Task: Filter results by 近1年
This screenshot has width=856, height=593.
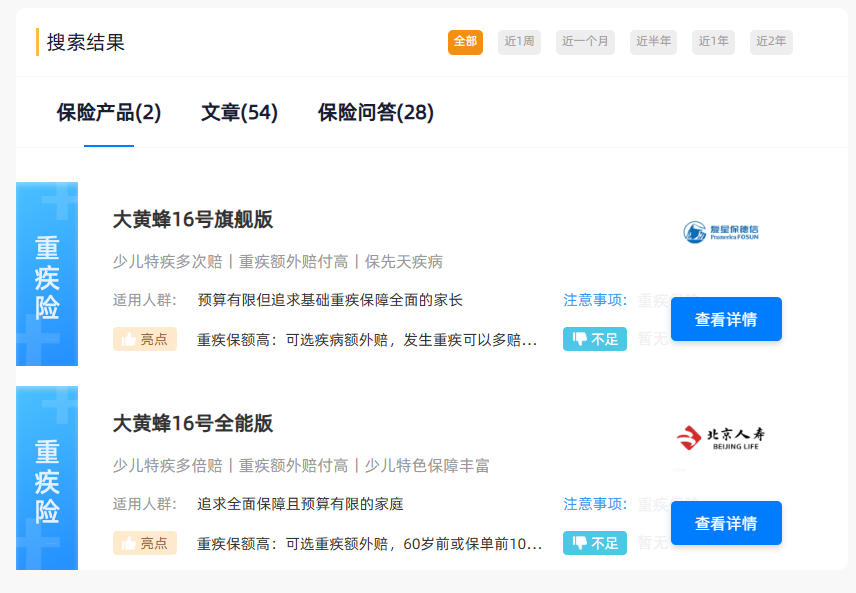Action: [x=713, y=42]
